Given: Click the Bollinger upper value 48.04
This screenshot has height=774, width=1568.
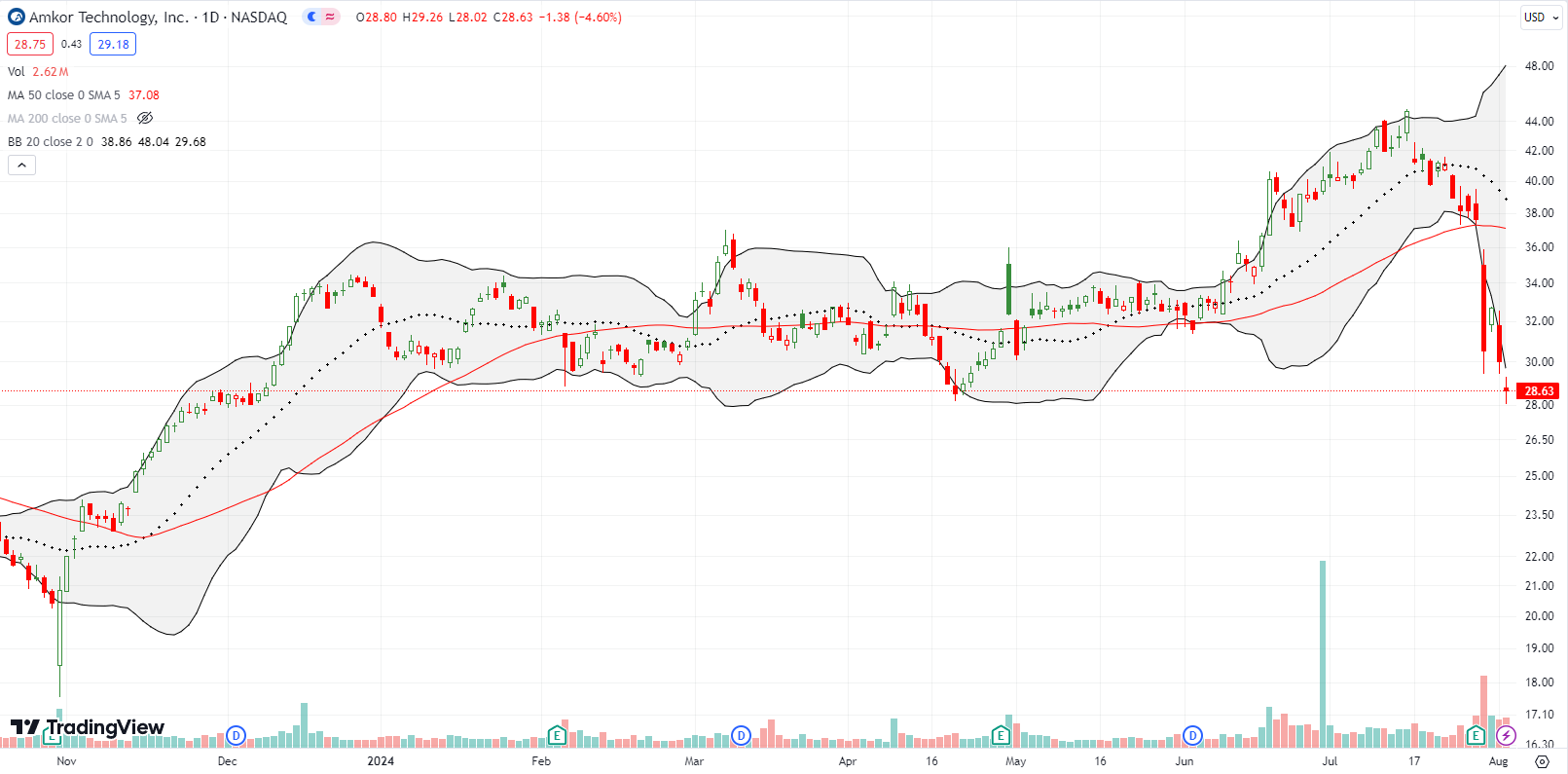Looking at the screenshot, I should [154, 141].
